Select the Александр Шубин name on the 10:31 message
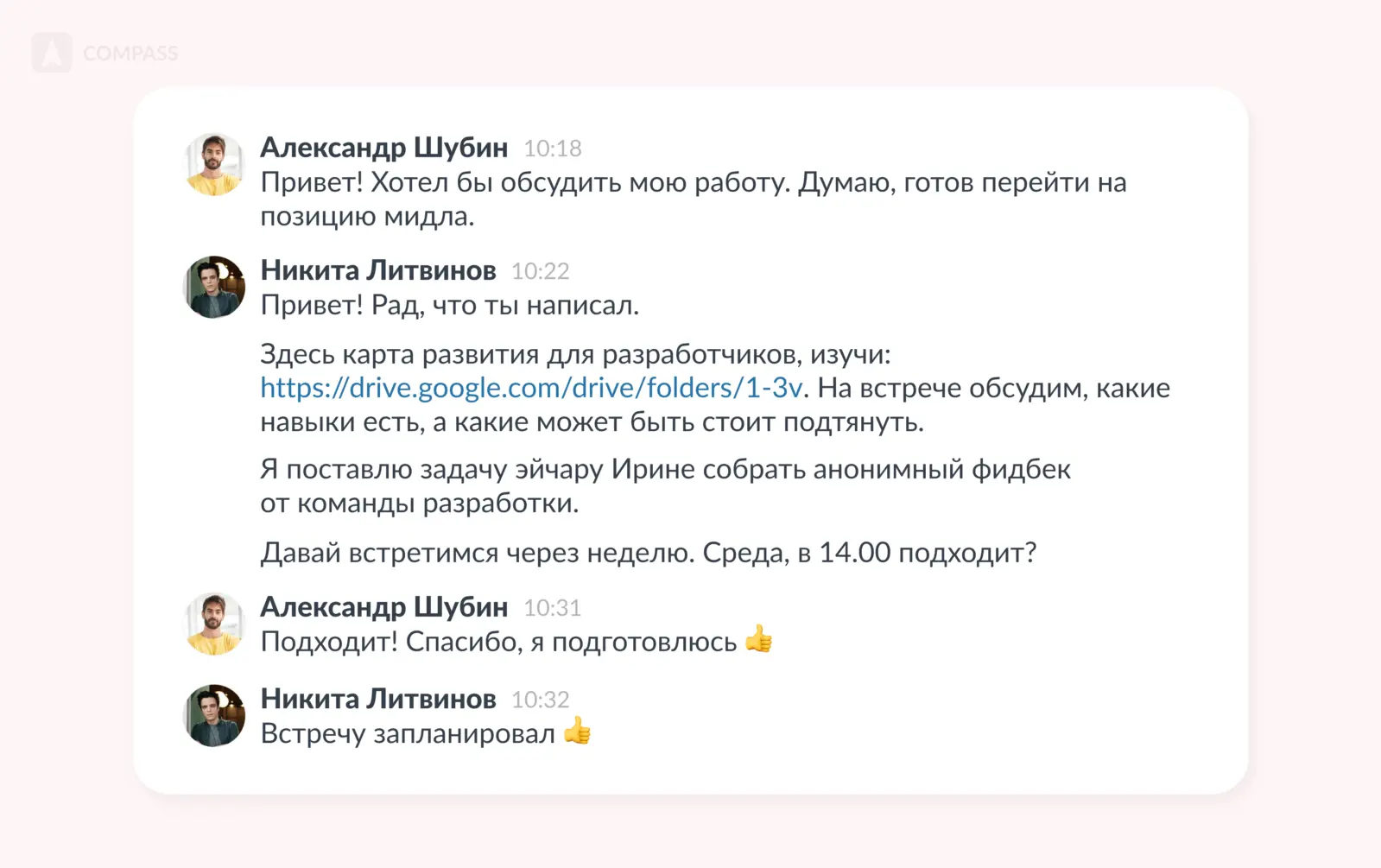Viewport: 1381px width, 868px height. [383, 607]
